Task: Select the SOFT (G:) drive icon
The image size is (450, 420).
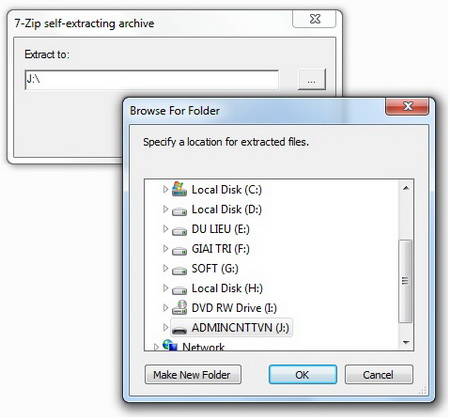Action: point(179,270)
